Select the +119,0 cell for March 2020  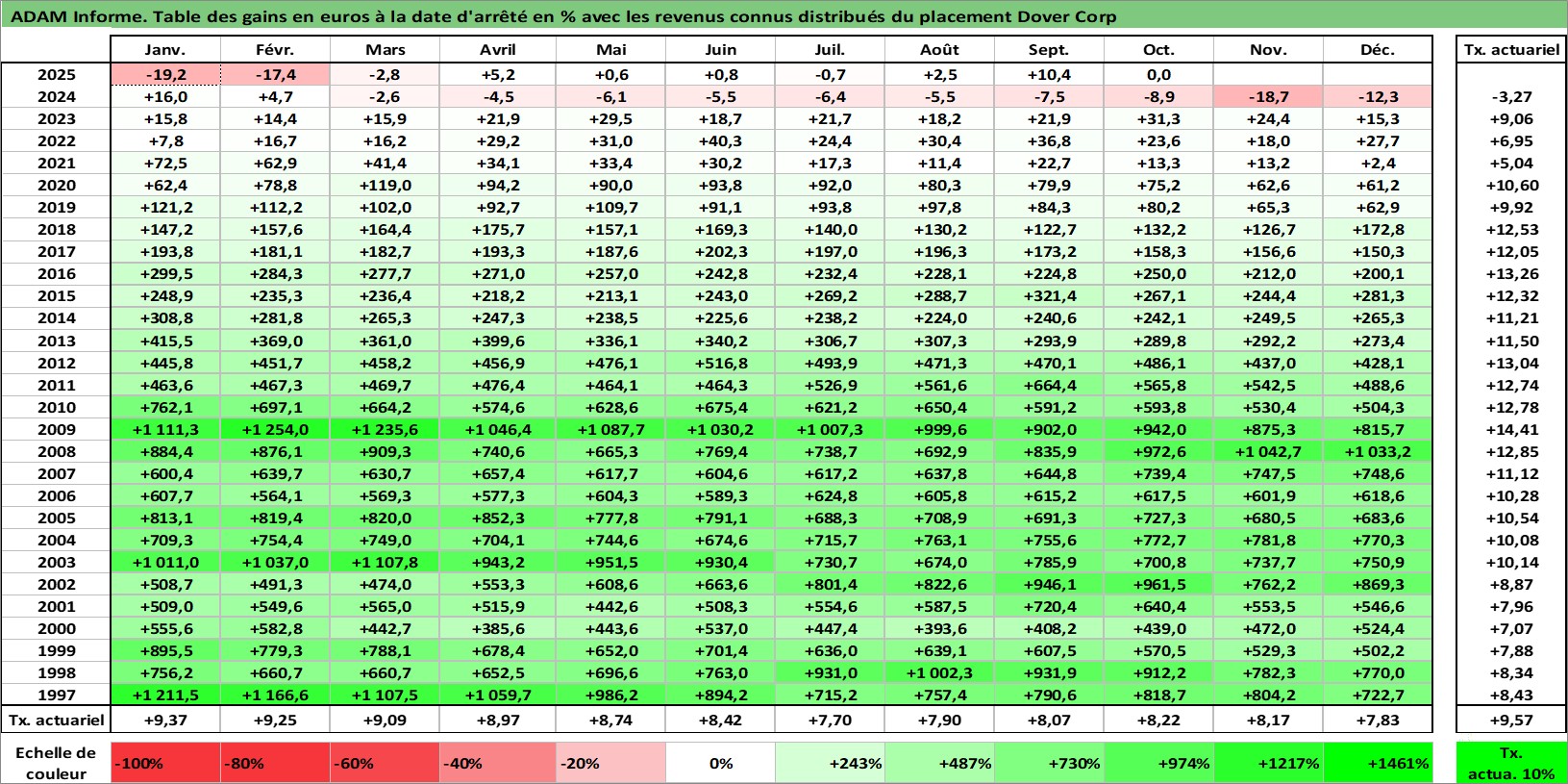point(386,186)
